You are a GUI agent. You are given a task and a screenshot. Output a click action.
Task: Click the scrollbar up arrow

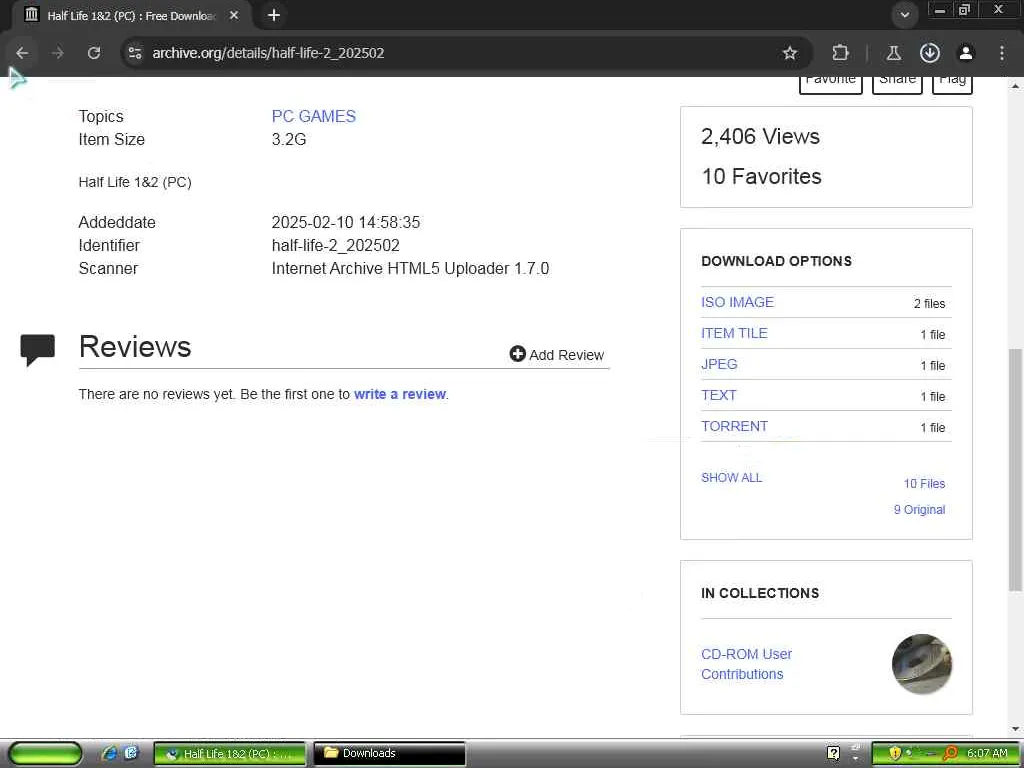click(1015, 86)
